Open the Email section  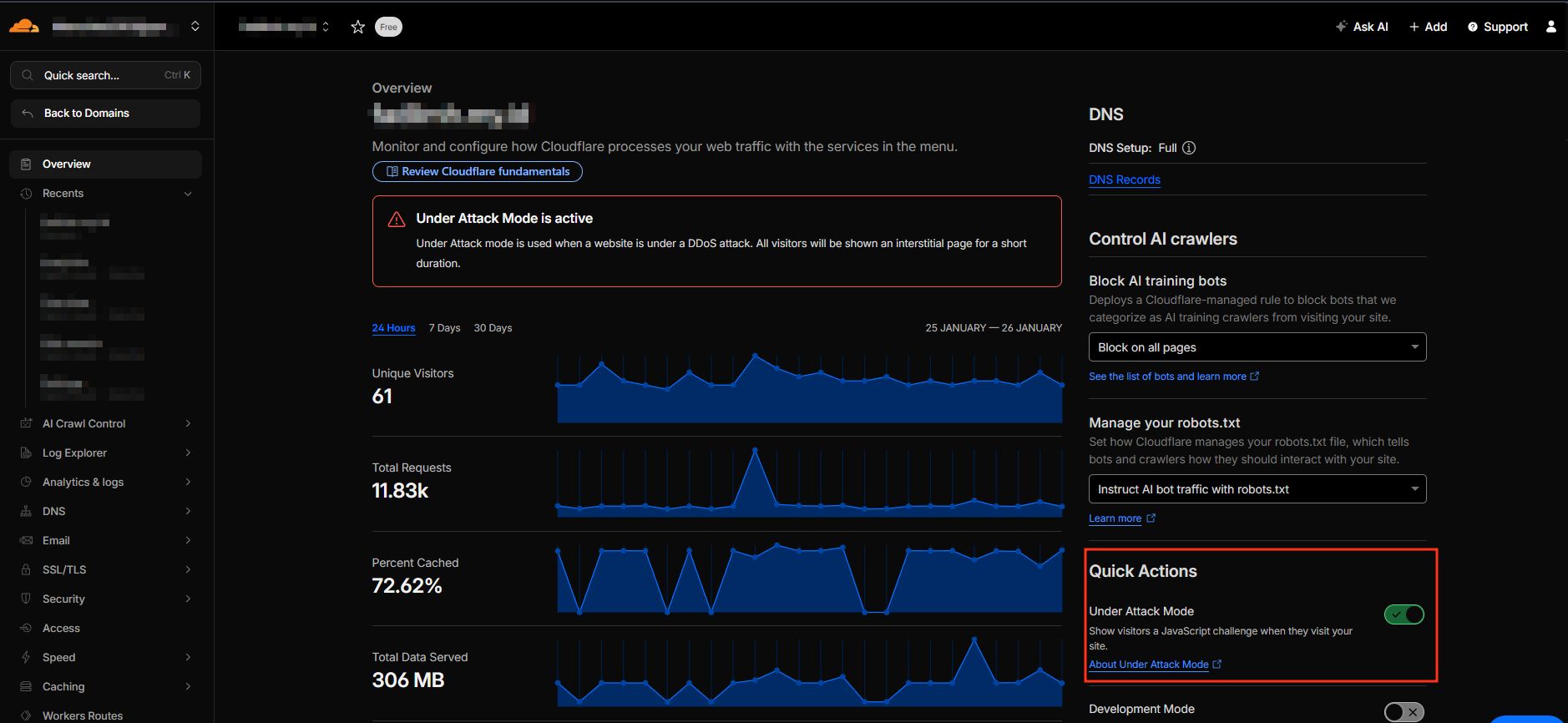106,540
